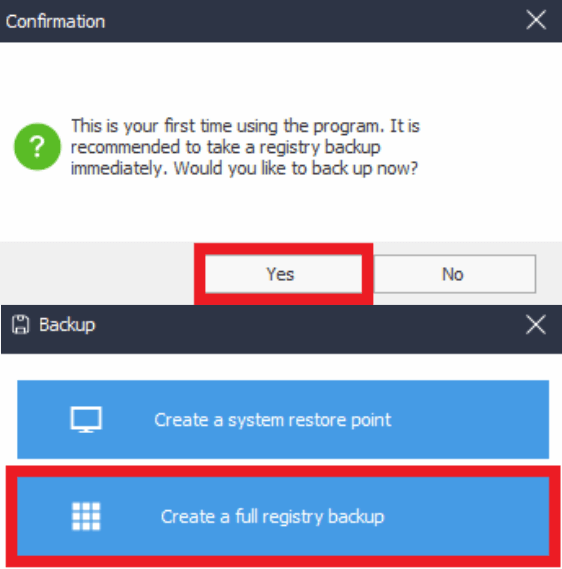Click the first-time program message text

245,147
